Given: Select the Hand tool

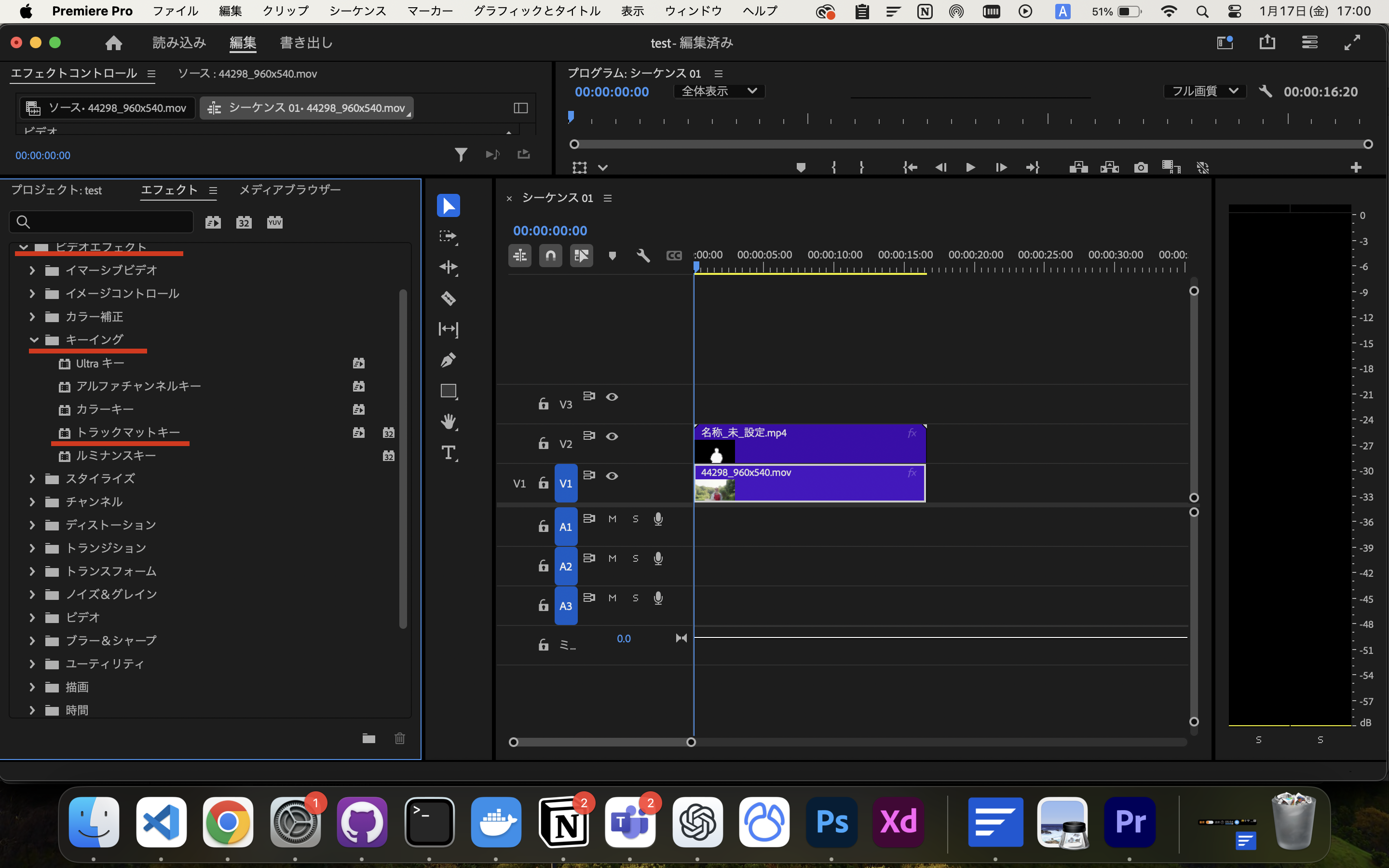Looking at the screenshot, I should click(448, 421).
